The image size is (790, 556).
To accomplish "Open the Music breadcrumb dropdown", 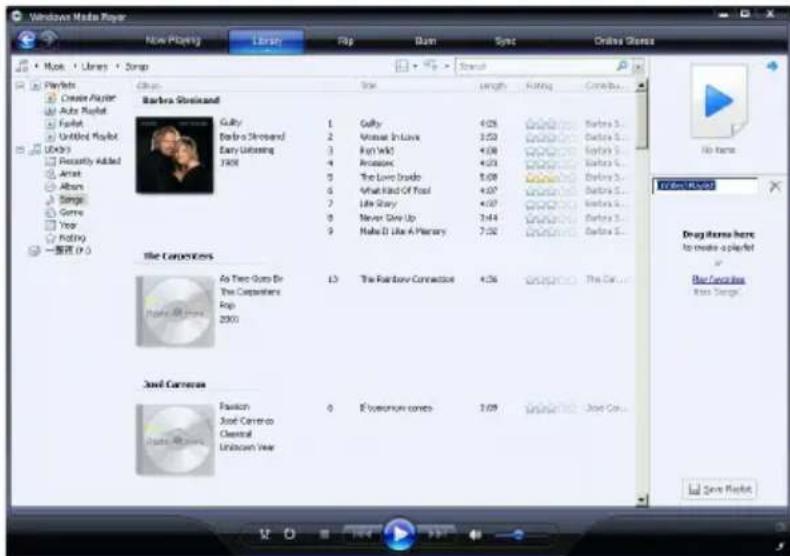I will 36,66.
